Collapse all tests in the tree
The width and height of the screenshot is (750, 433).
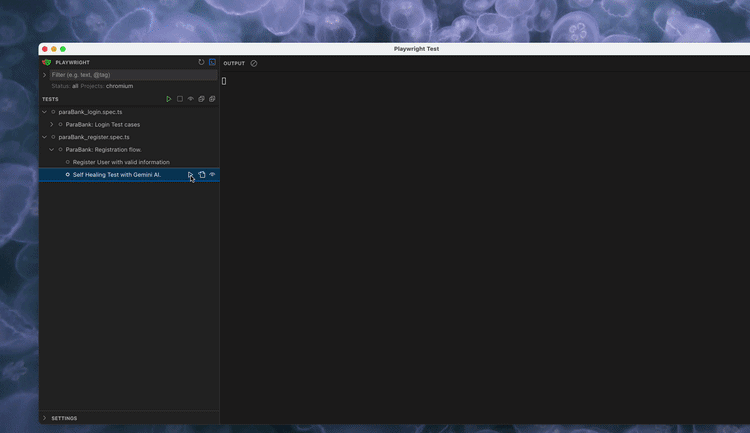[201, 99]
